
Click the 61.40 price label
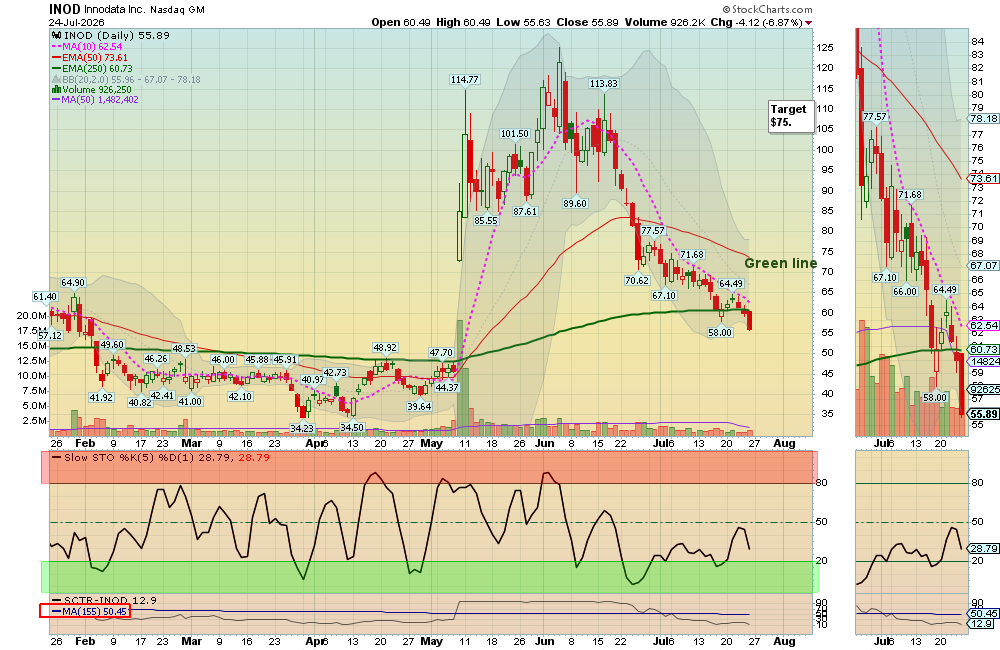(x=45, y=297)
